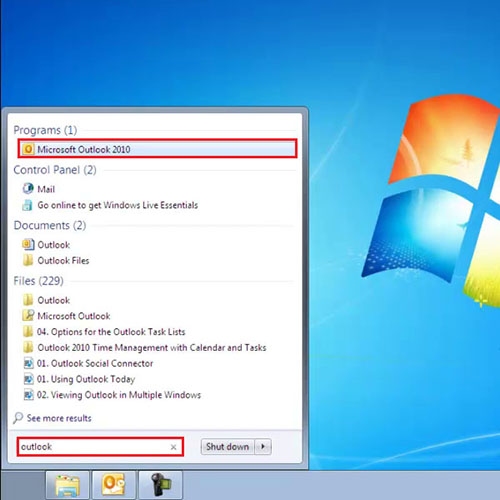Click the Windows Live Essentials icon
This screenshot has height=500, width=500.
coord(28,205)
